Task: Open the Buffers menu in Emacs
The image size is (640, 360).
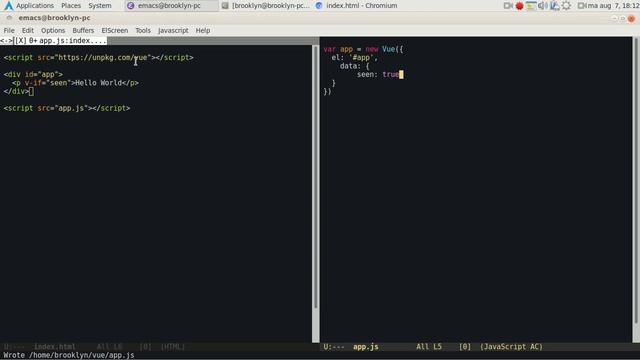Action: [x=83, y=31]
